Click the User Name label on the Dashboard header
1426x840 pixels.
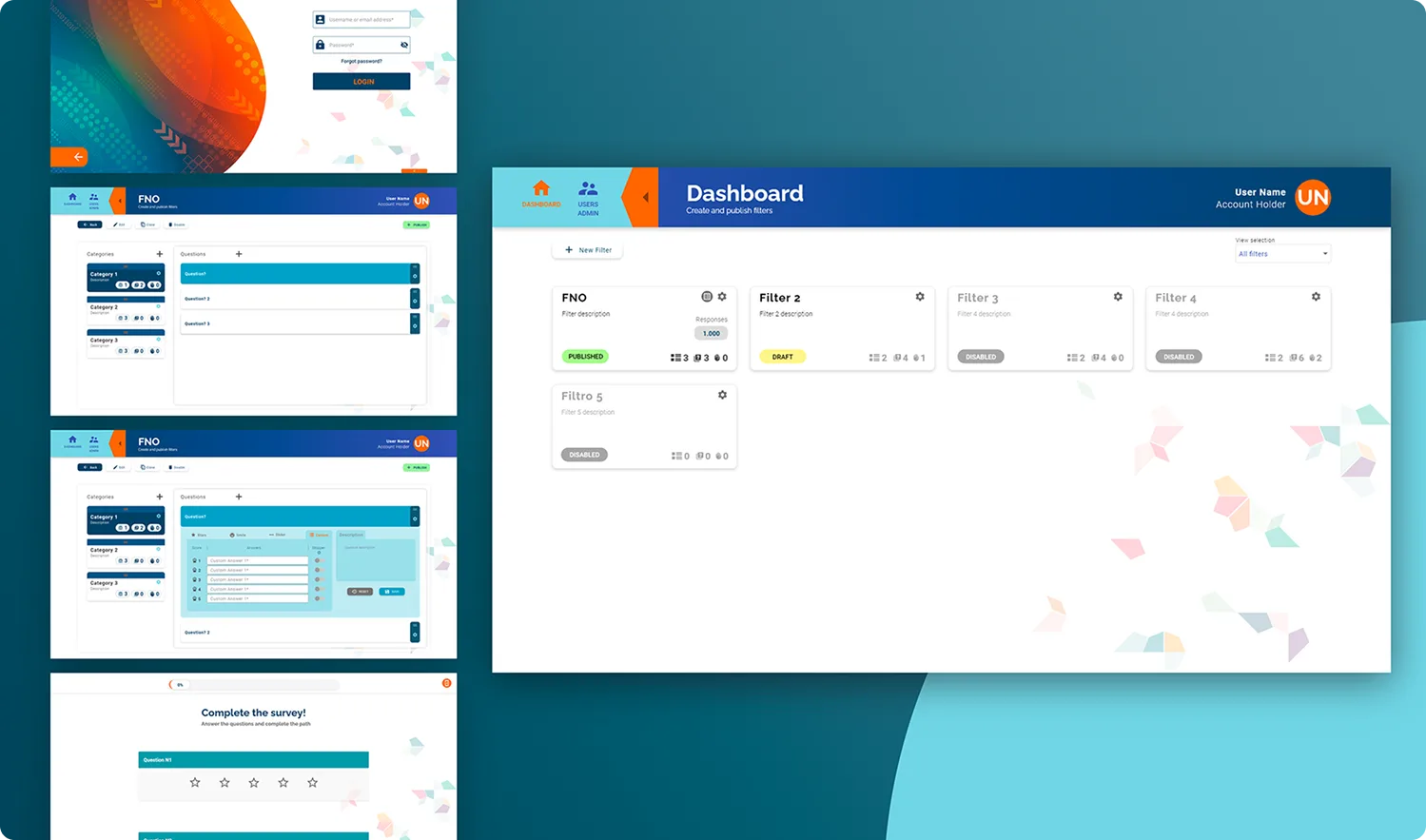1260,192
